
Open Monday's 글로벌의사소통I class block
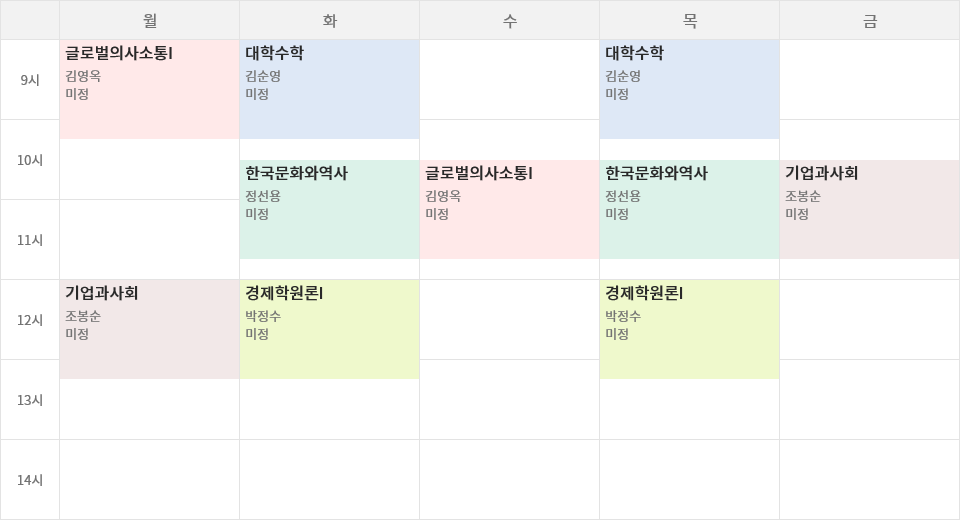click(x=150, y=89)
